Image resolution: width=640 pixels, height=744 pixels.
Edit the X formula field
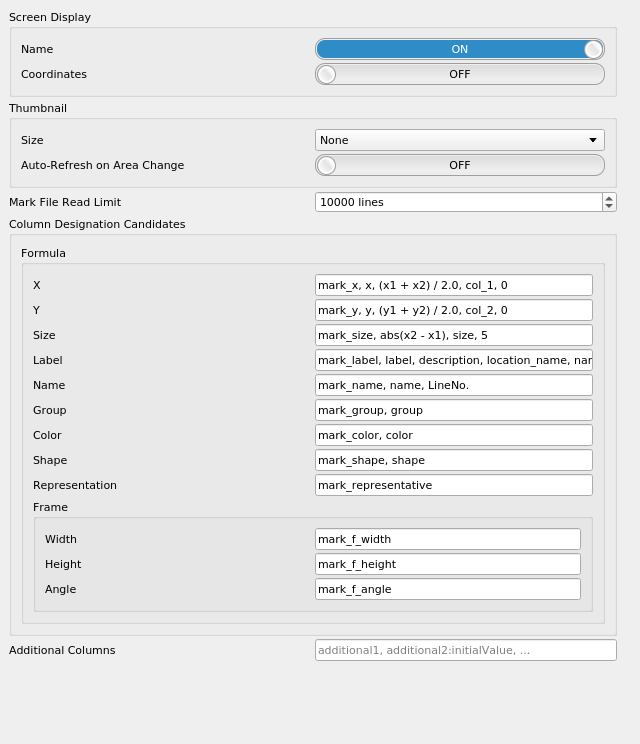pos(454,285)
